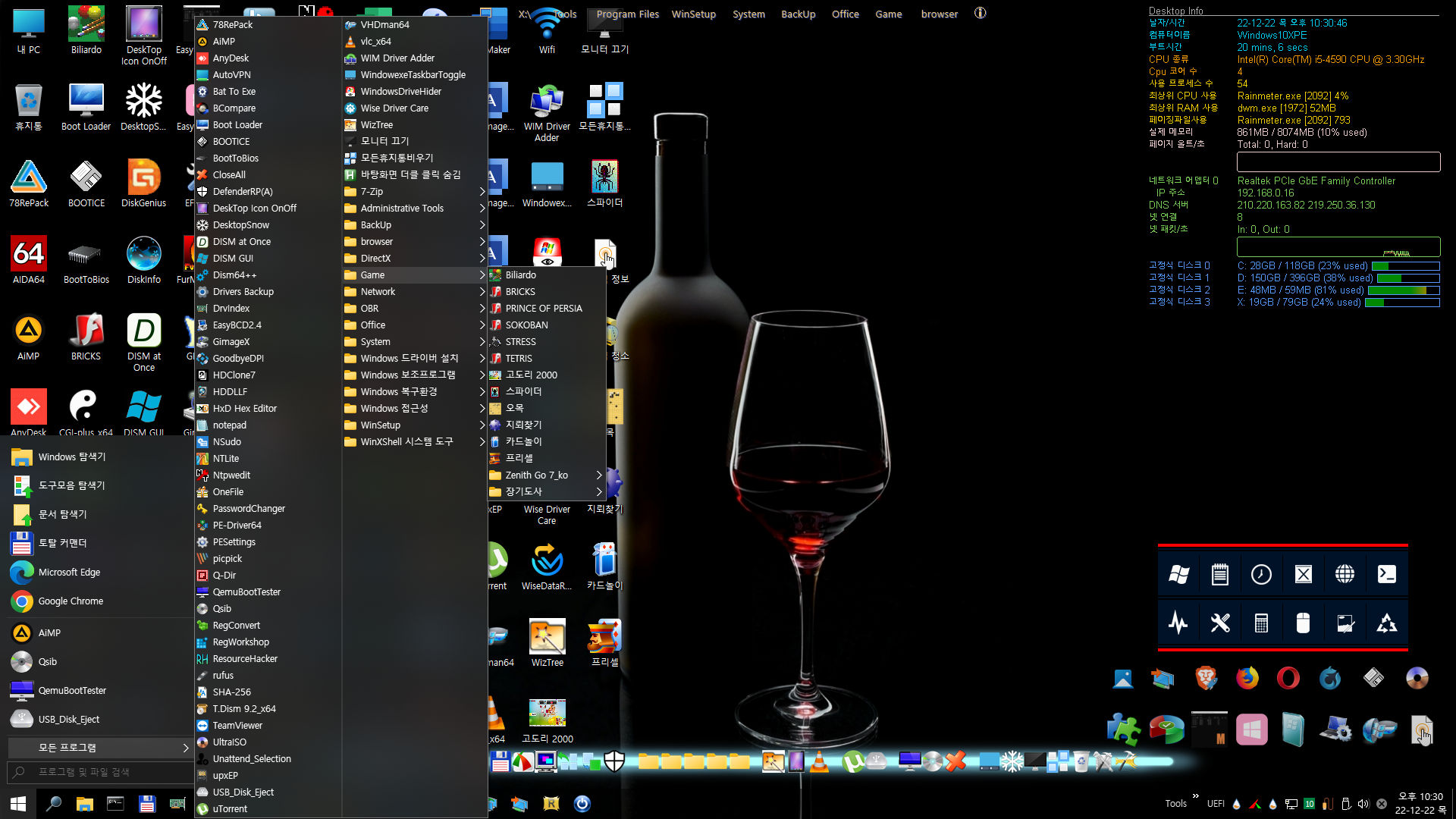Open the DiskGenius desktop icon

143,184
